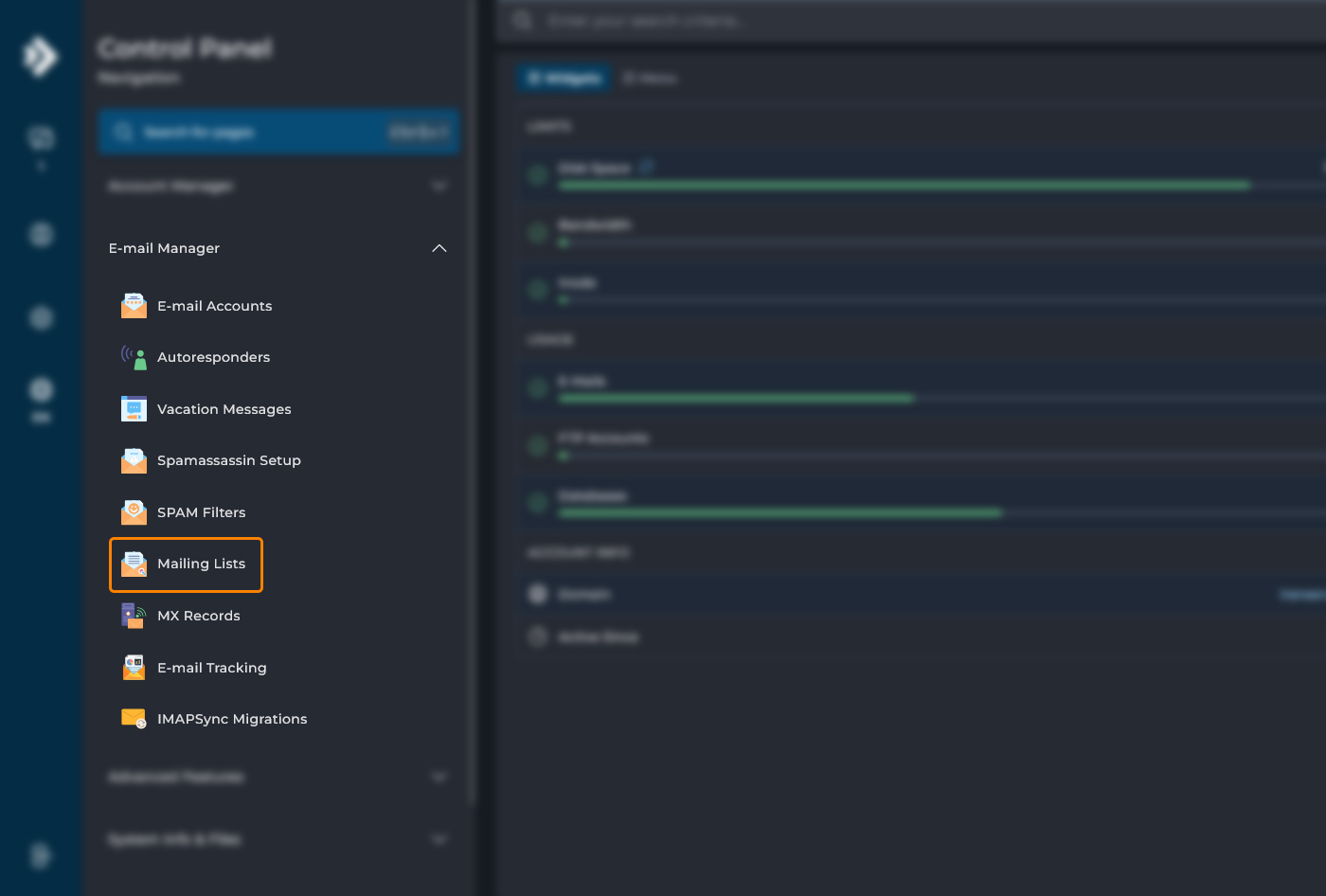Click the Autoresponders icon
Viewport: 1326px width, 896px height.
tap(134, 357)
